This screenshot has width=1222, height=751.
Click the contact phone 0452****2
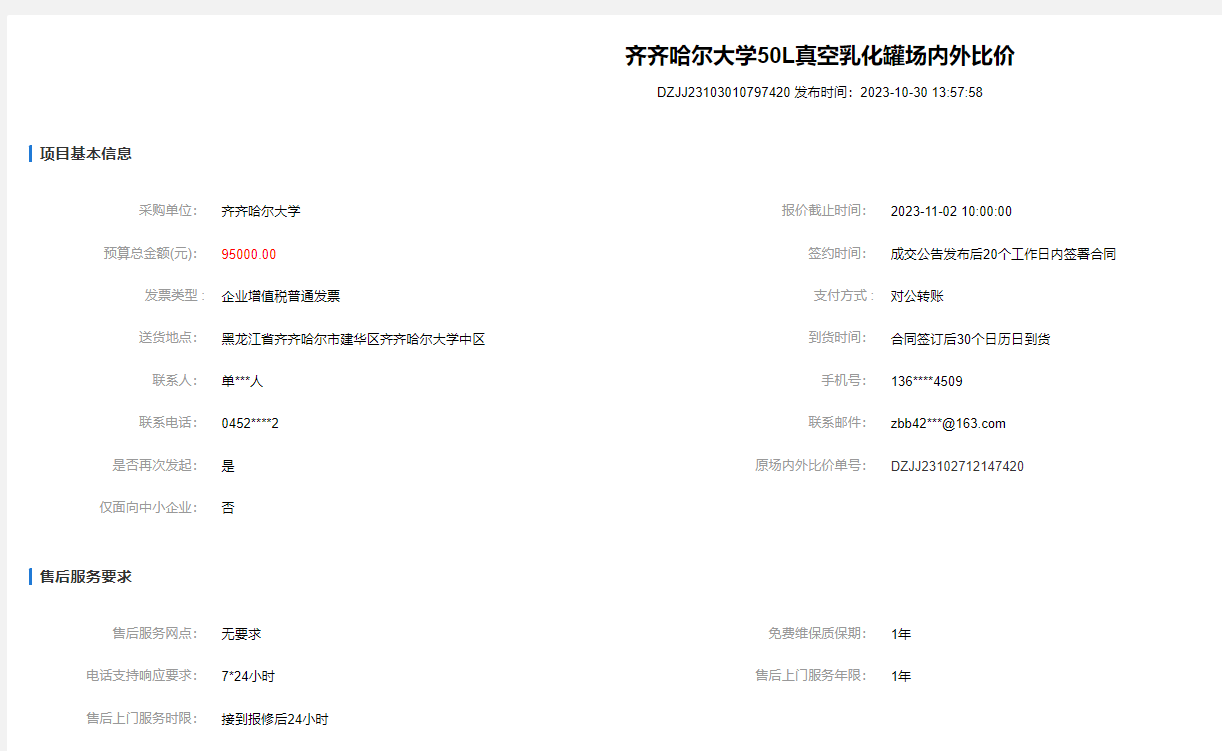250,424
